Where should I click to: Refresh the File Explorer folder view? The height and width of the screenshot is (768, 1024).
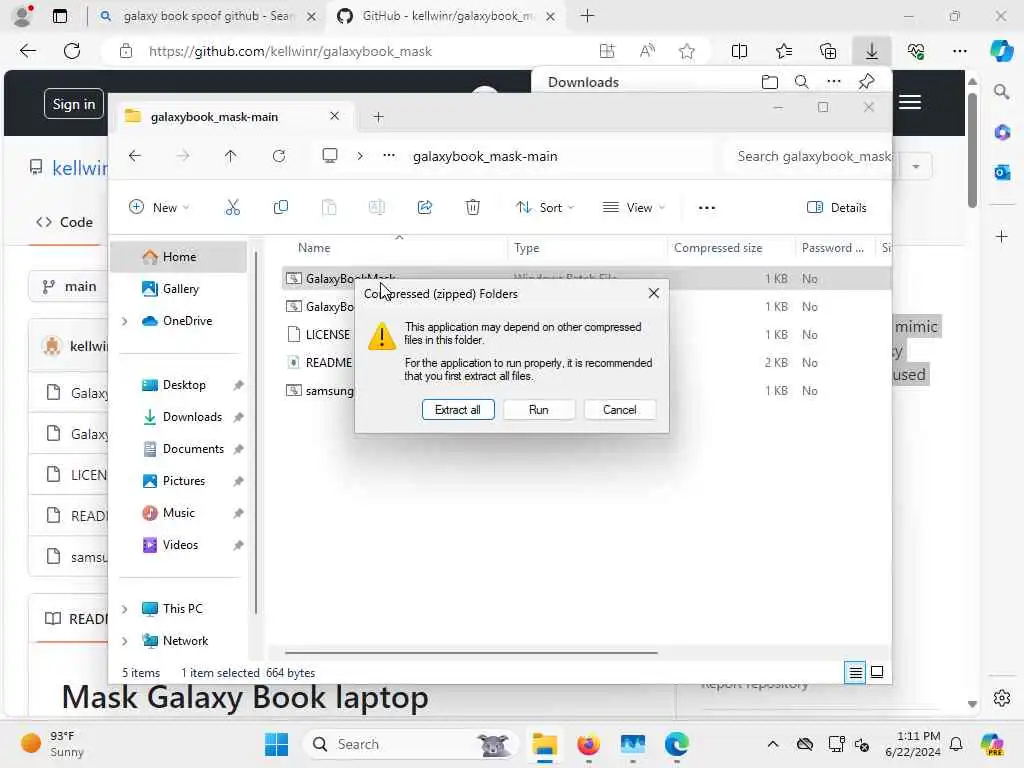[279, 156]
